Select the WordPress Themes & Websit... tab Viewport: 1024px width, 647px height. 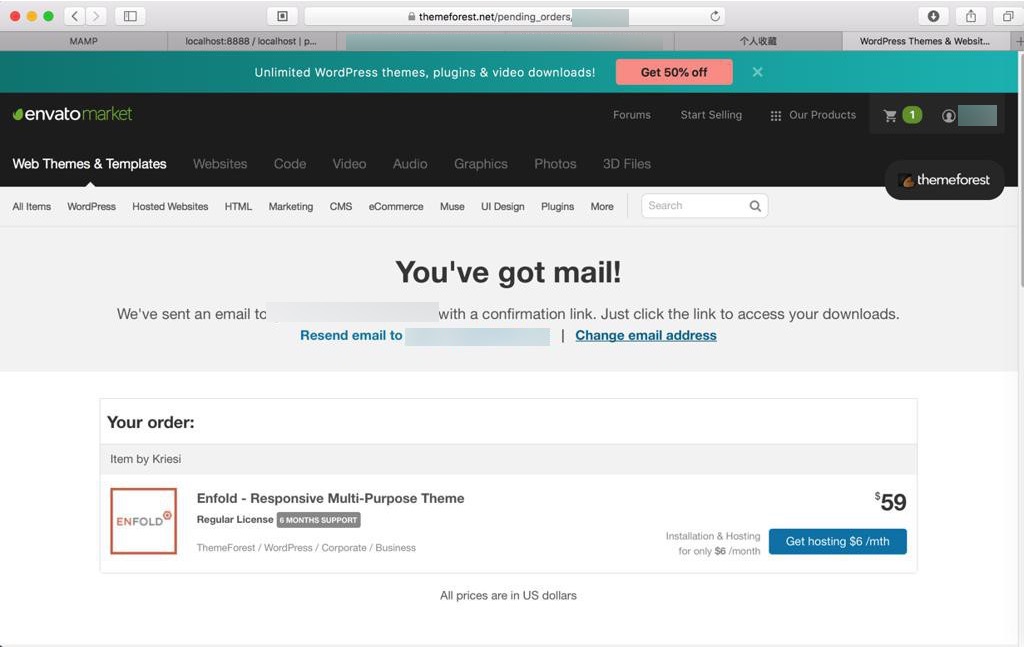pos(925,41)
